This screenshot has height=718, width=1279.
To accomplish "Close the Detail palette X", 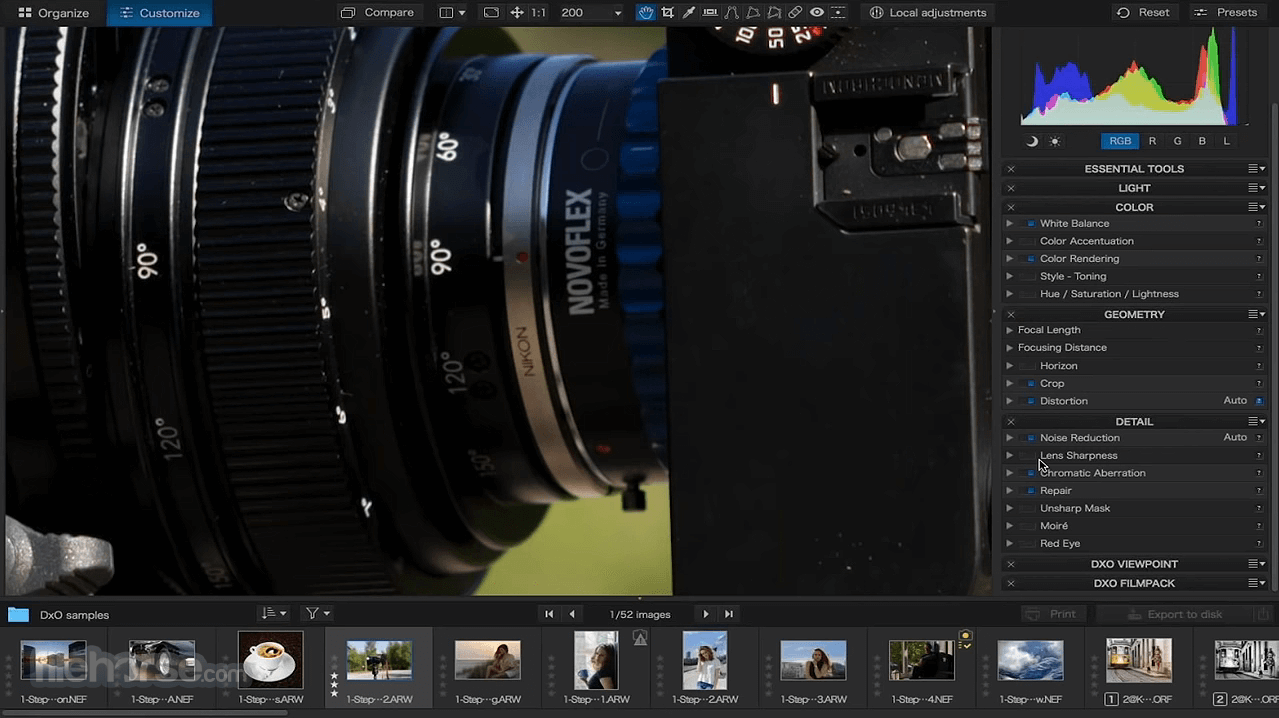I will tap(1011, 422).
